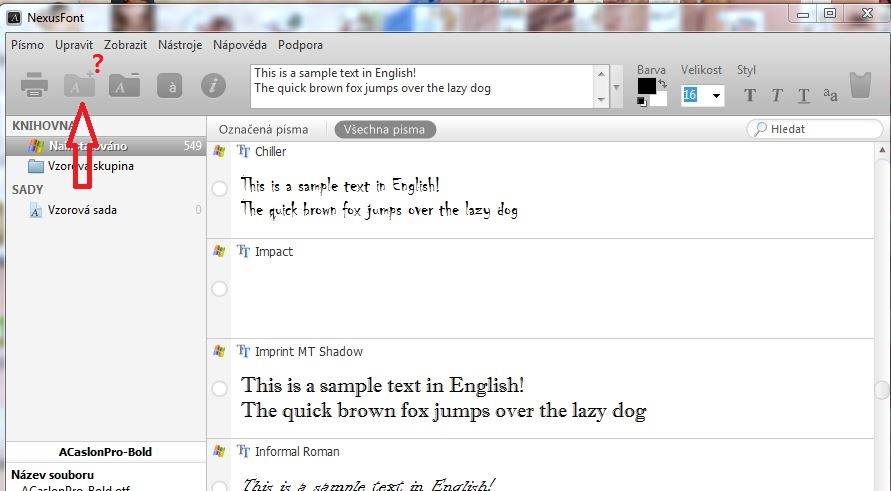891x491 pixels.
Task: Toggle anti-aliasing aa style icon
Action: [x=830, y=95]
